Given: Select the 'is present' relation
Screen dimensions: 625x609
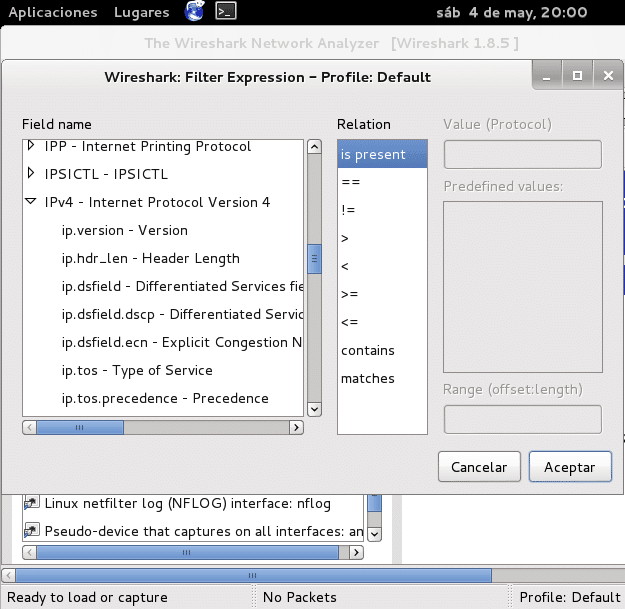Looking at the screenshot, I should coord(373,155).
